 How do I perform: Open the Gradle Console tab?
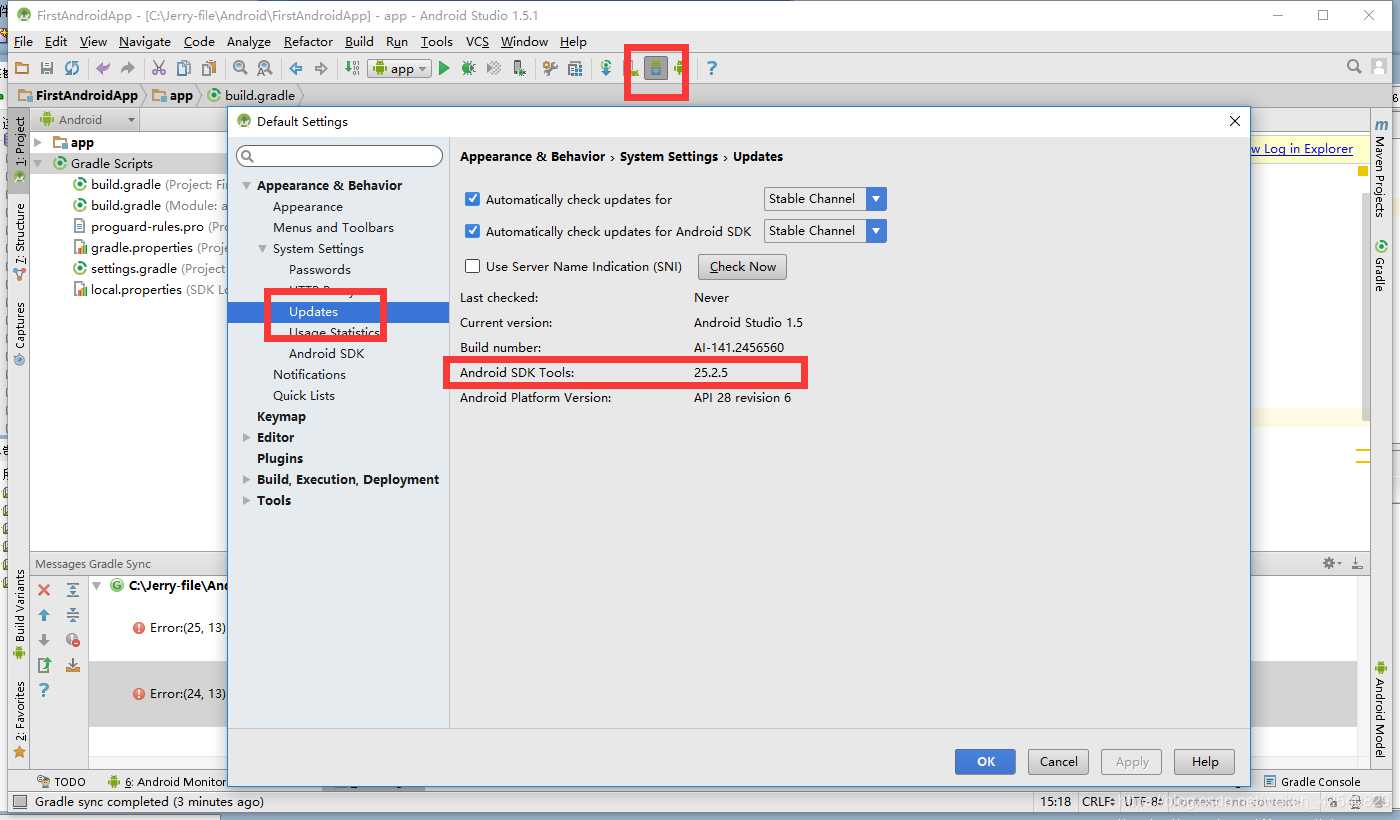click(x=1312, y=782)
